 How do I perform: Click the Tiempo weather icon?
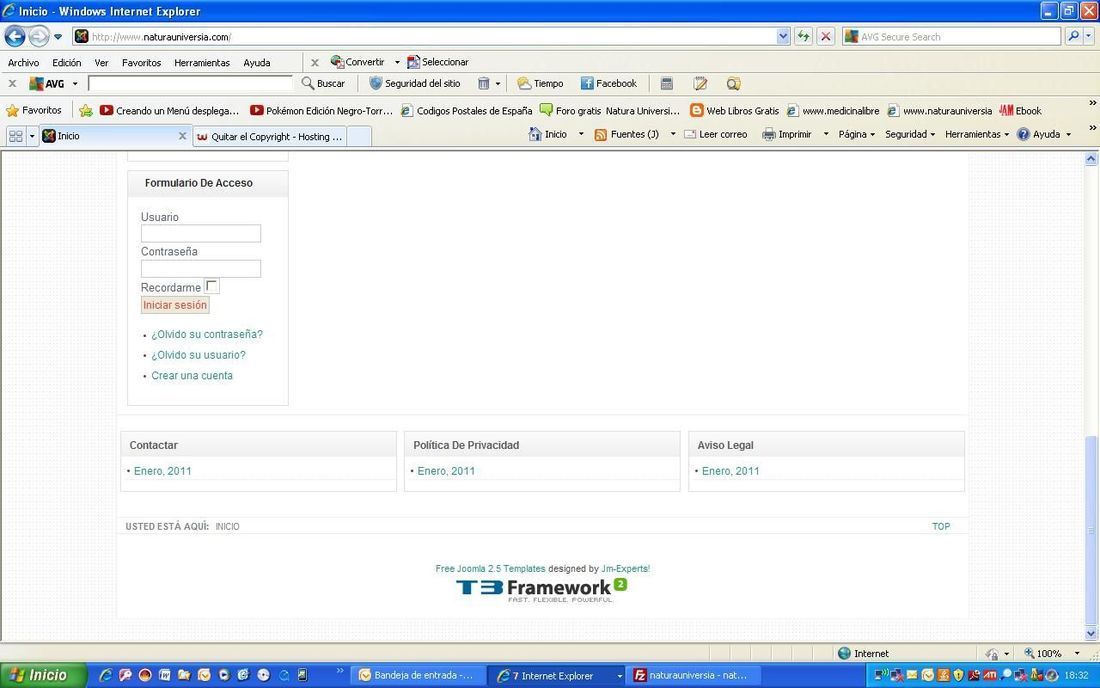(524, 83)
